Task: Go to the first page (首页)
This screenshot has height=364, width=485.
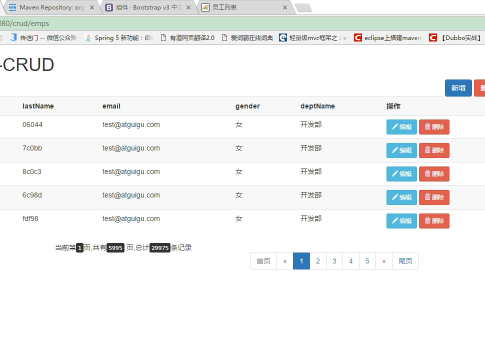Action: coord(263,261)
